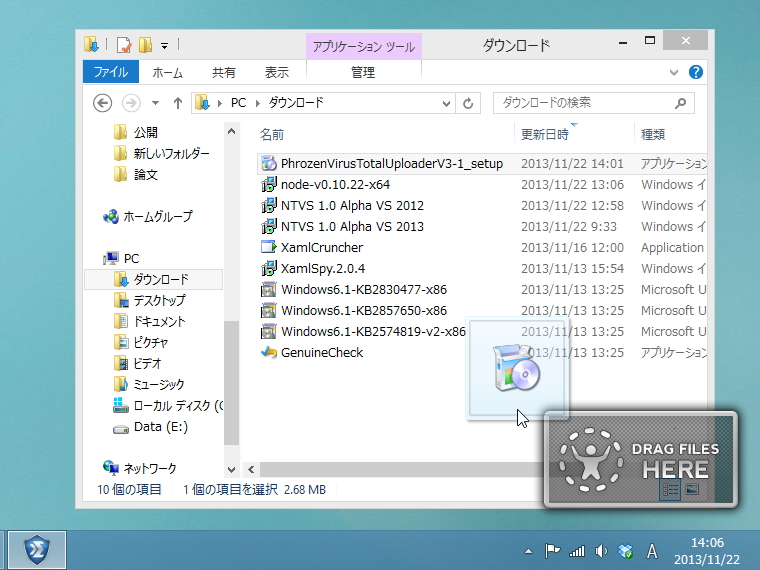760x570 pixels.
Task: Switch to the 共有 ribbon tab
Action: (x=223, y=73)
